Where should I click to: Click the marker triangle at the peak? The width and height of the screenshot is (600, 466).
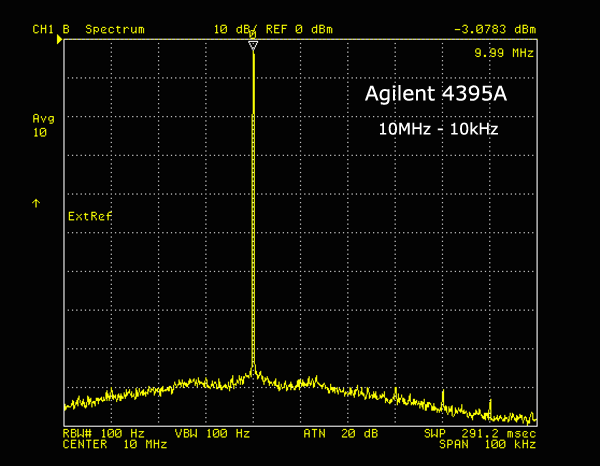(253, 46)
